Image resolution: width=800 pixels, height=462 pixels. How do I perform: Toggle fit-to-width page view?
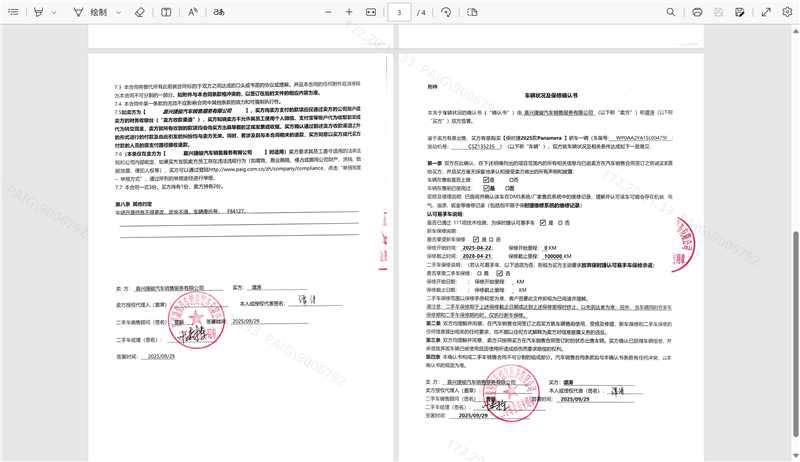pos(371,12)
